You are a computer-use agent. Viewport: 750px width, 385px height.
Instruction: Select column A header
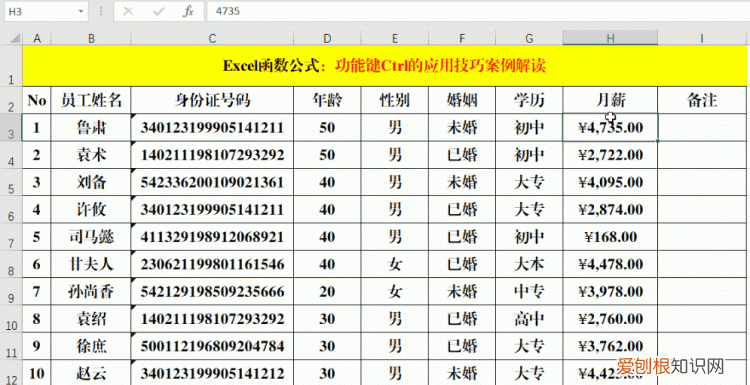pyautogui.click(x=37, y=38)
